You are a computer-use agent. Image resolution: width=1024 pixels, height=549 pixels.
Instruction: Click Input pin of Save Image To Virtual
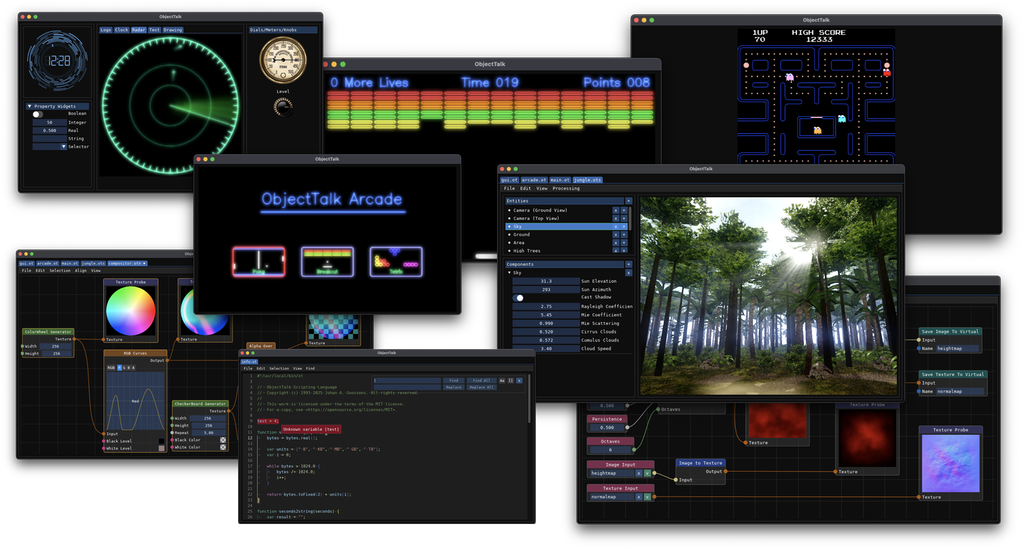(x=919, y=340)
